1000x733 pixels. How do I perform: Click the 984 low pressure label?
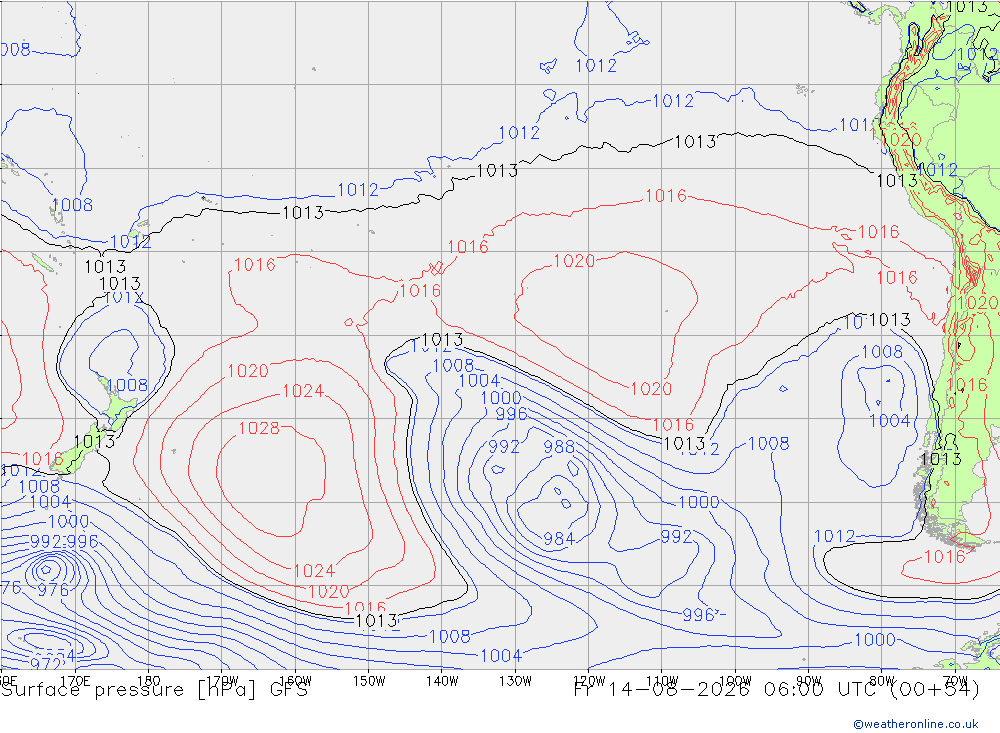559,539
